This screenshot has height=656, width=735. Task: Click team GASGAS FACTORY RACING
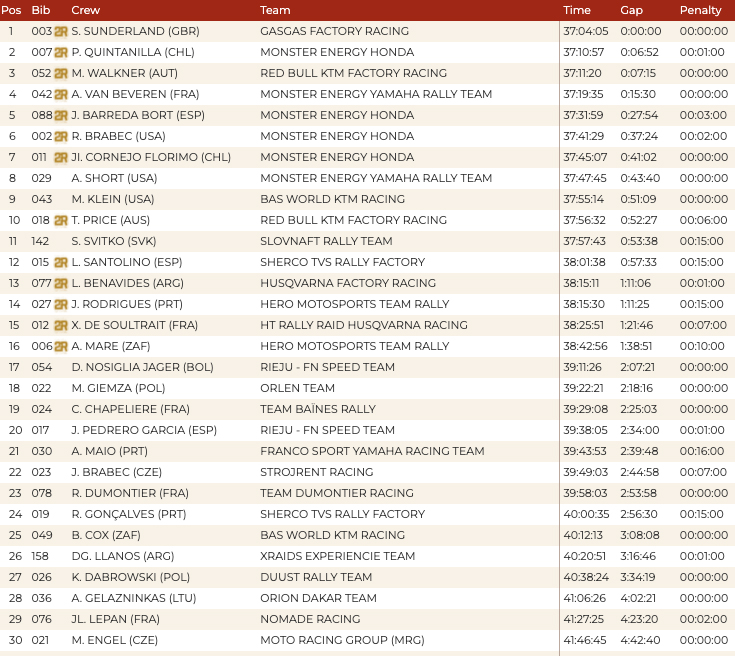click(335, 31)
